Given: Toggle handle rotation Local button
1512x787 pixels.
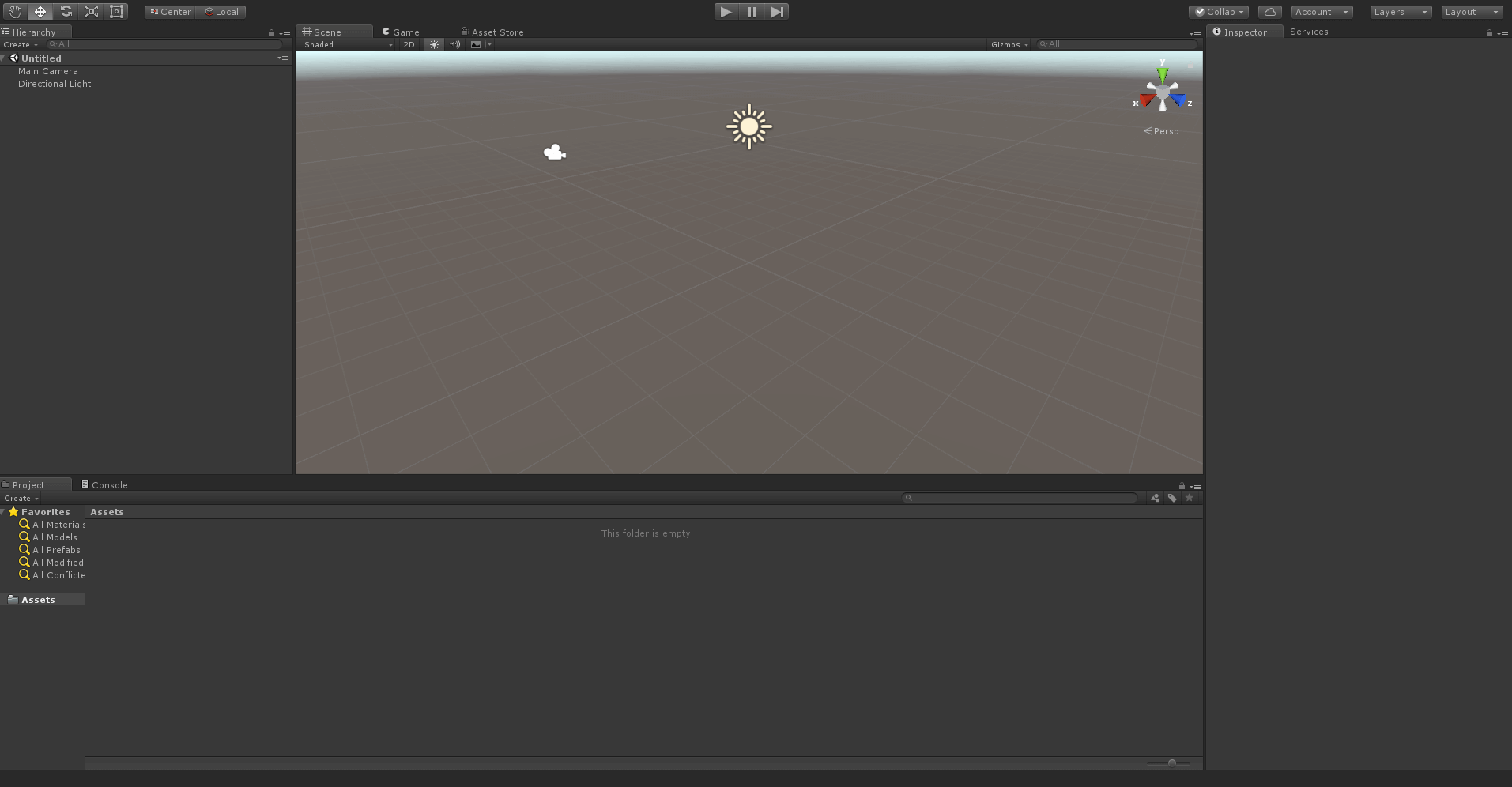Looking at the screenshot, I should [x=221, y=12].
